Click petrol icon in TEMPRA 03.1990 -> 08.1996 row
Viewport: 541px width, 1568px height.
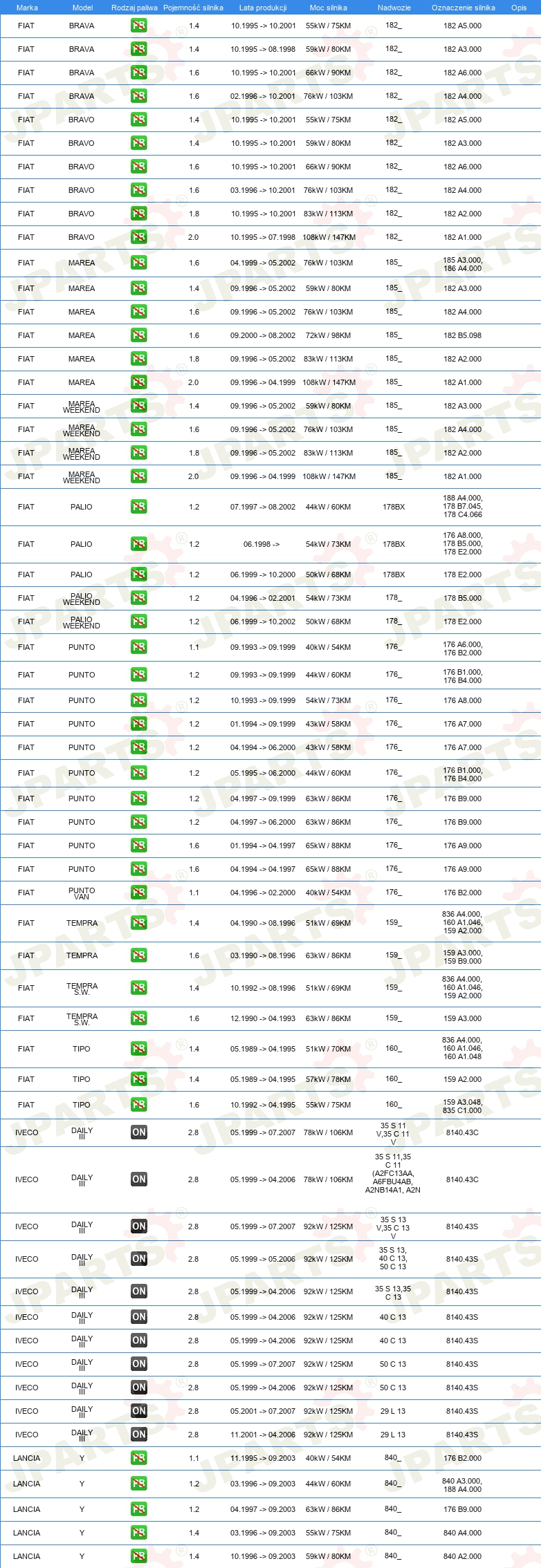coord(138,955)
